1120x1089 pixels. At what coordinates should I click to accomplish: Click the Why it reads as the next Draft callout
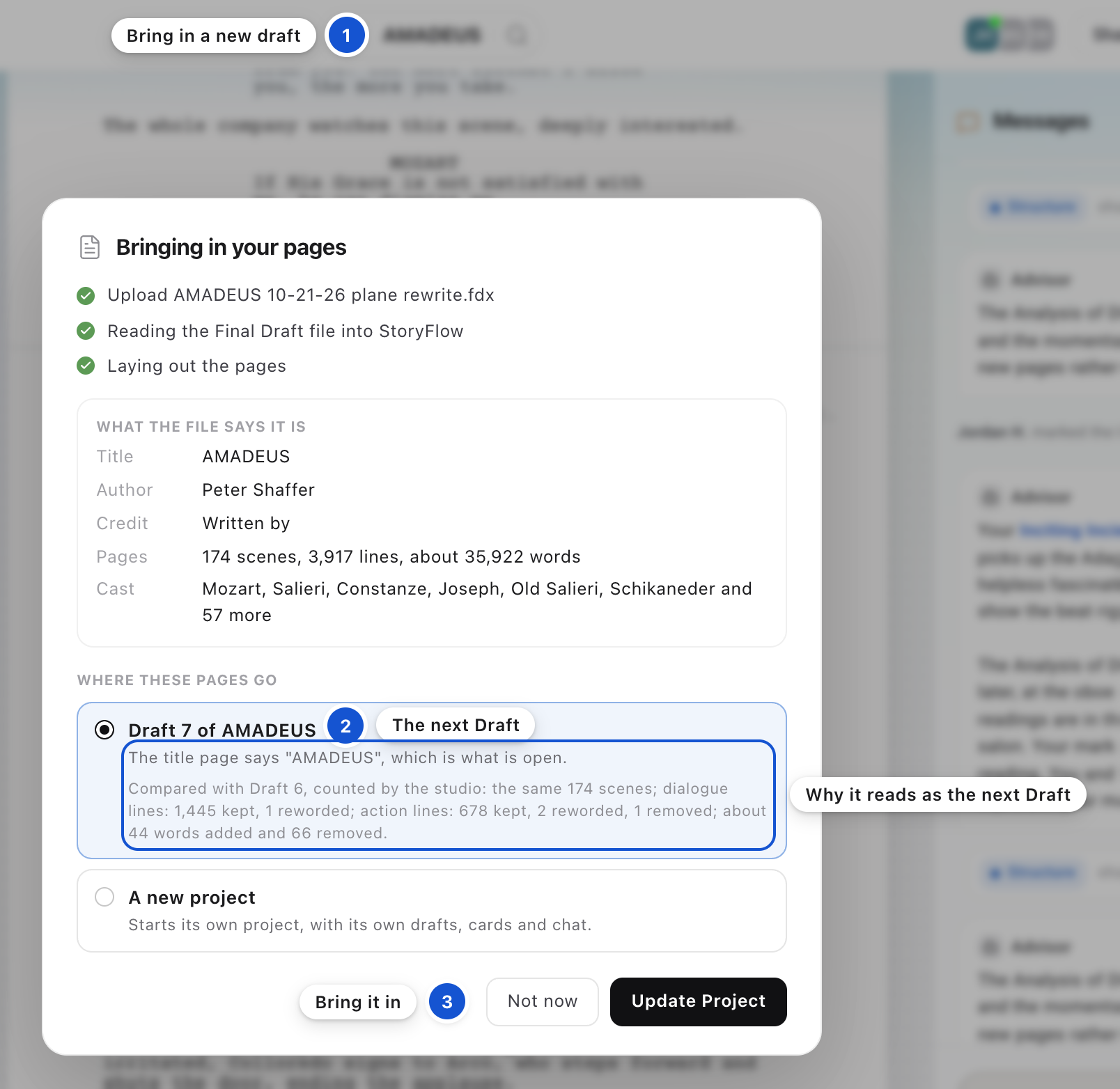click(938, 794)
